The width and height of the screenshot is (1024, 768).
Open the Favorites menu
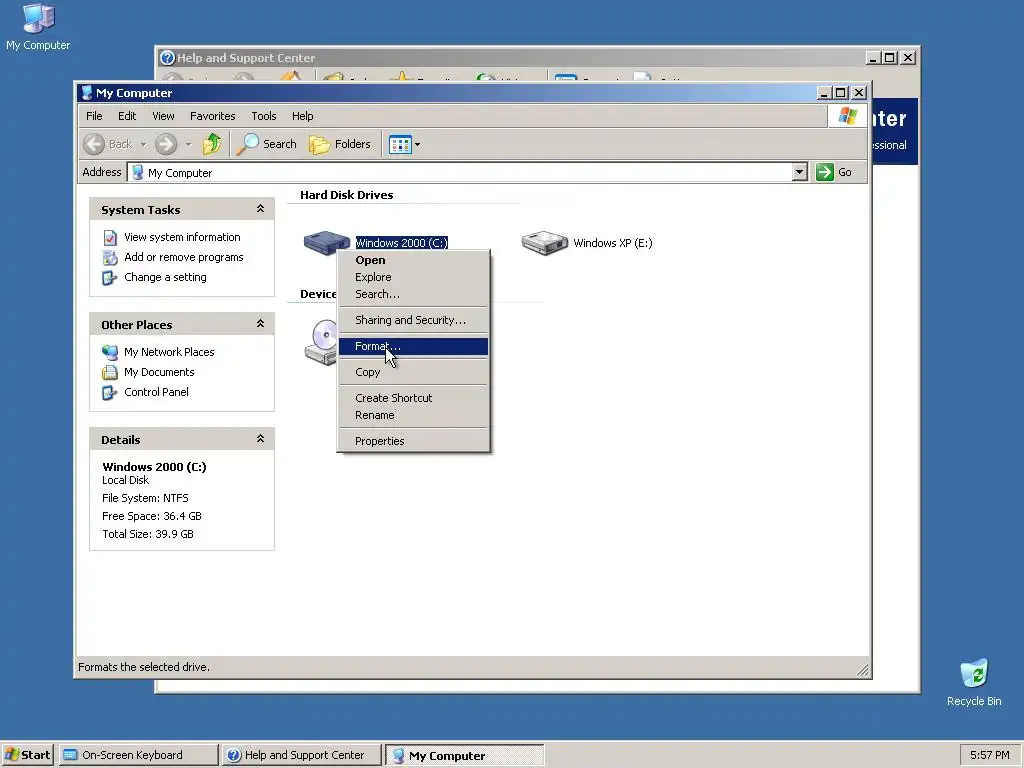pyautogui.click(x=212, y=116)
